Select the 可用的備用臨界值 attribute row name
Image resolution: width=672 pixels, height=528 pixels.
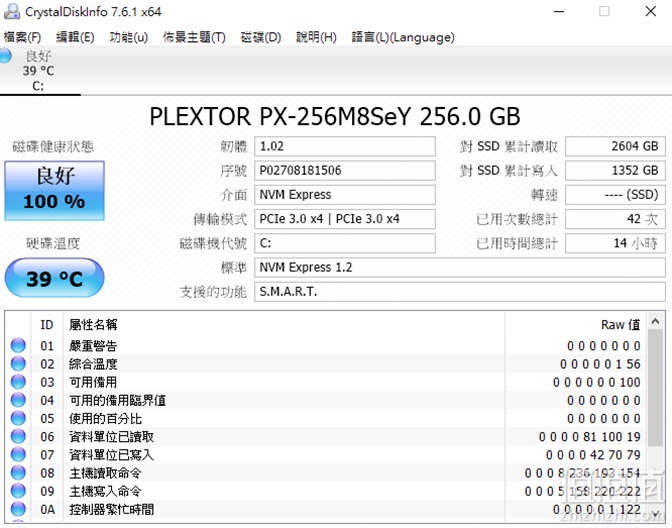pyautogui.click(x=117, y=400)
